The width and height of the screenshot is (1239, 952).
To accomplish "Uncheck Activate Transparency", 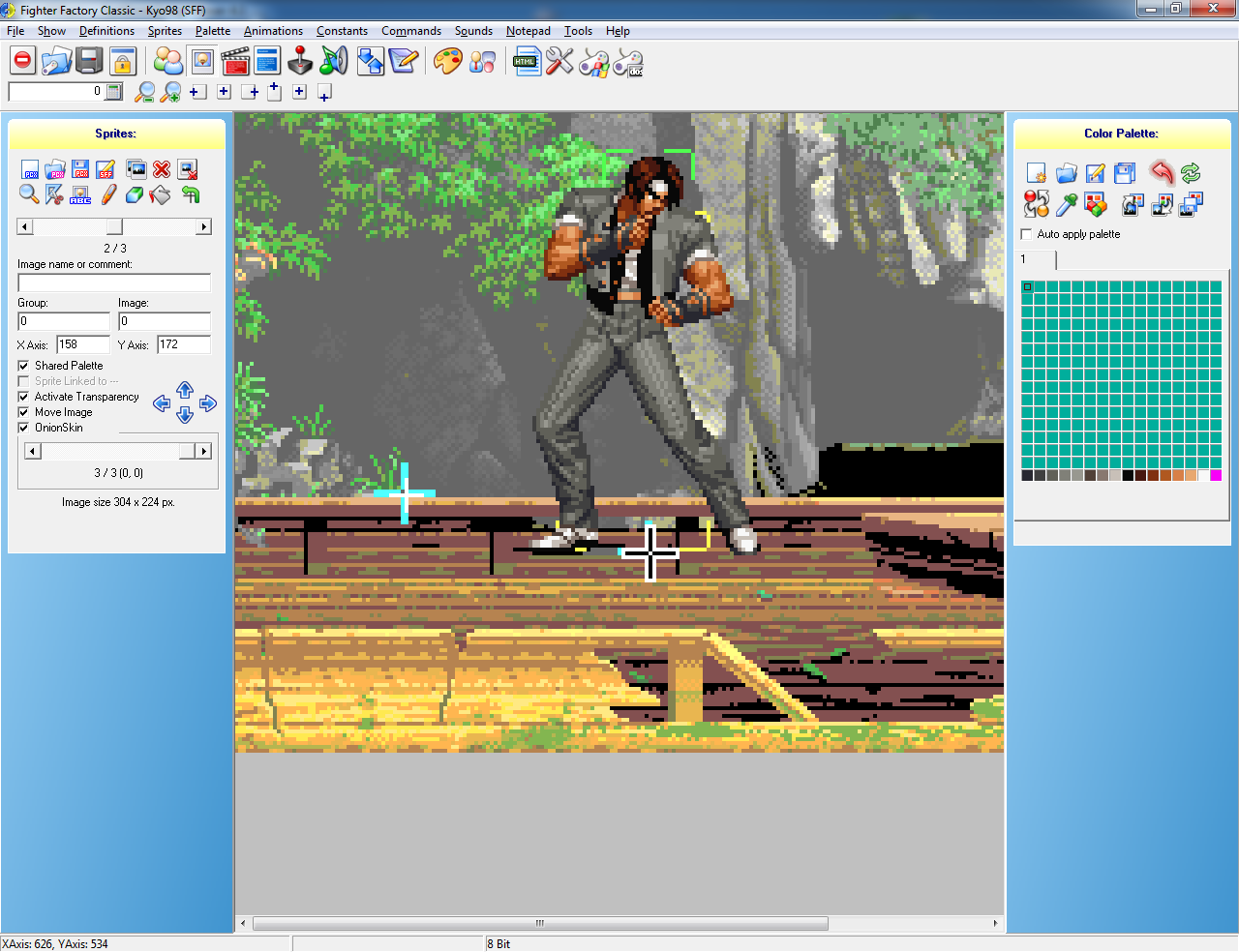I will coord(22,397).
